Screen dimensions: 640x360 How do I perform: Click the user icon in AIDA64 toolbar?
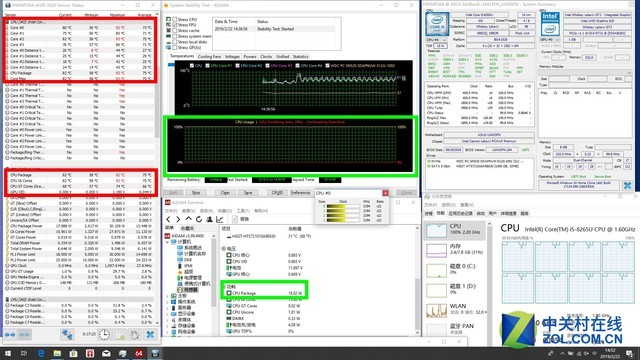point(209,219)
